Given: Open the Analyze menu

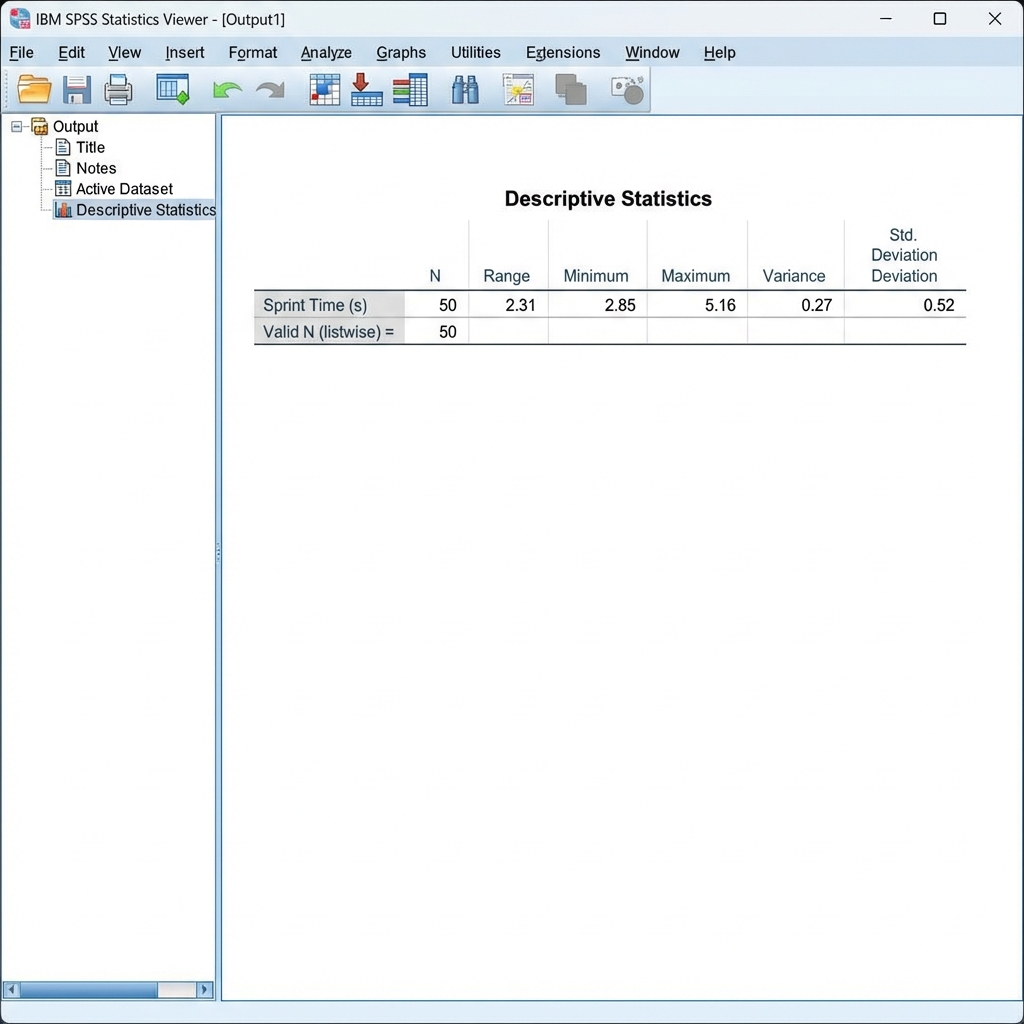Looking at the screenshot, I should coord(326,53).
